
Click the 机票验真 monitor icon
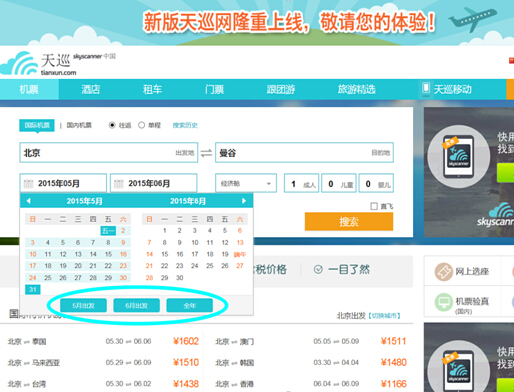point(444,302)
